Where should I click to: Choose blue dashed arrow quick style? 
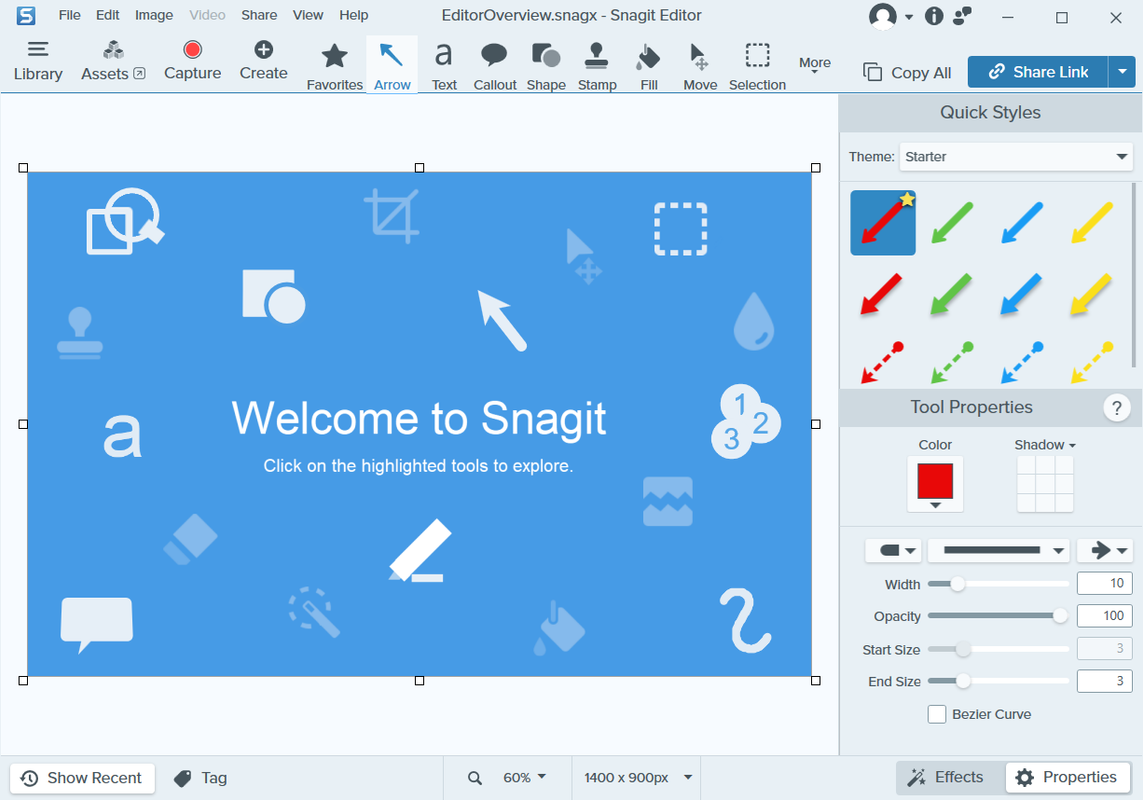pos(1022,362)
